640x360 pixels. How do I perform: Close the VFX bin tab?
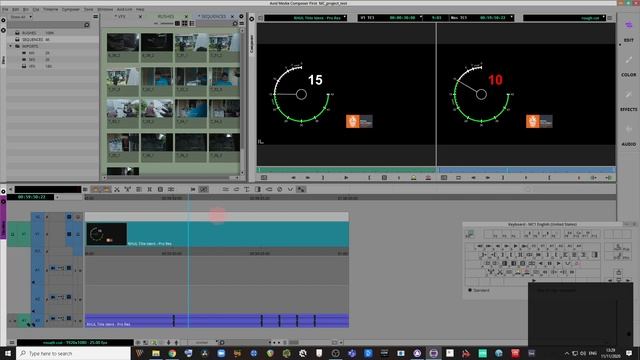(140, 17)
